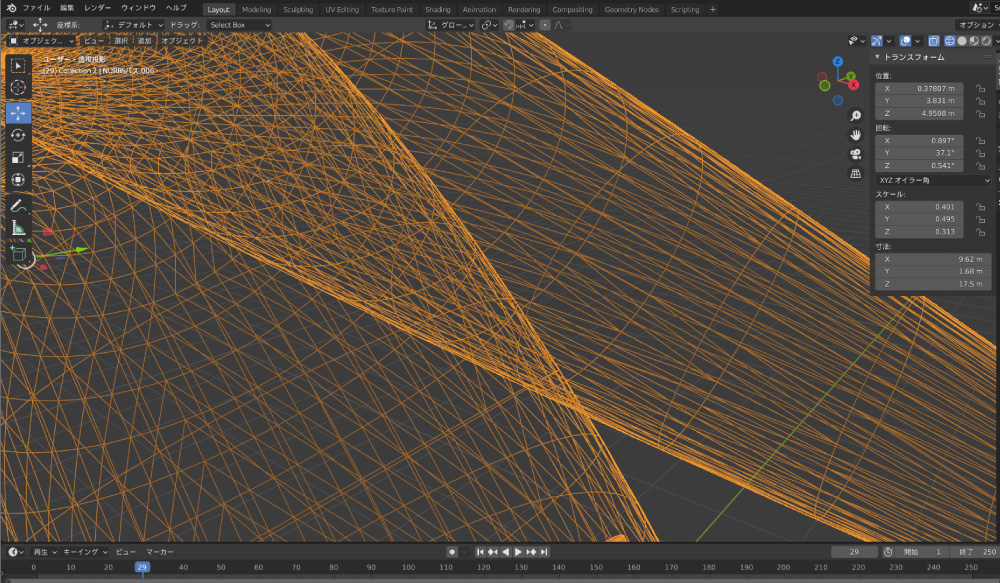This screenshot has width=1000, height=583.
Task: Collapse the トランスフォーム panel
Action: click(878, 57)
